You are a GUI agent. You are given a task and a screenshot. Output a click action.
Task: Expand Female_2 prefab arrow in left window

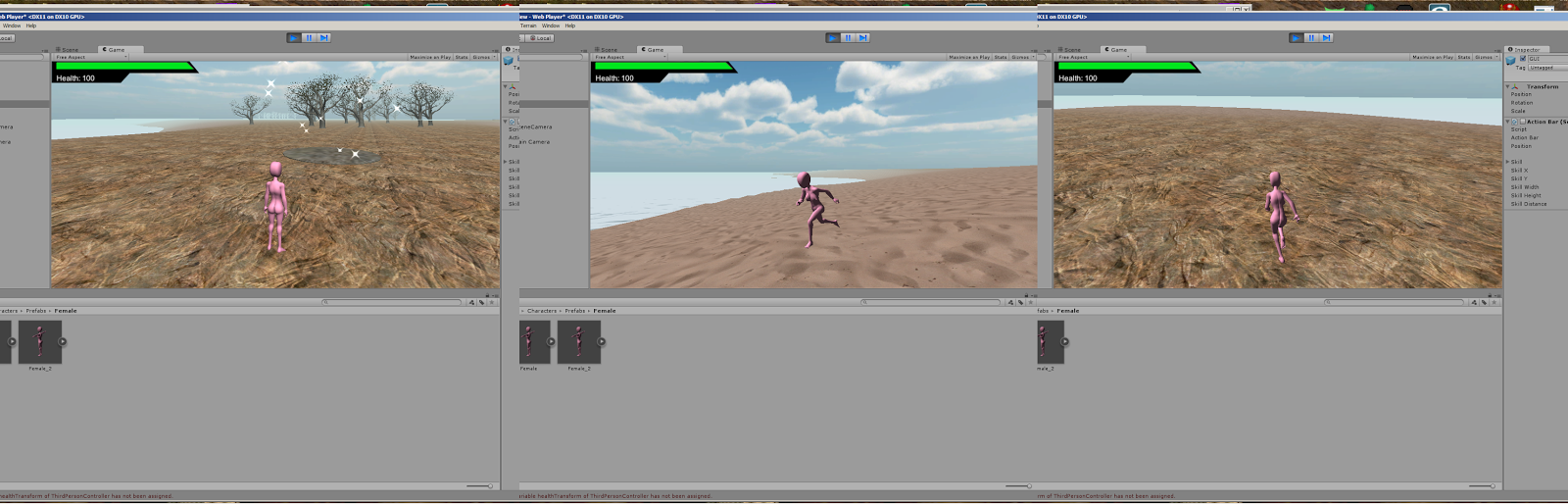(63, 342)
